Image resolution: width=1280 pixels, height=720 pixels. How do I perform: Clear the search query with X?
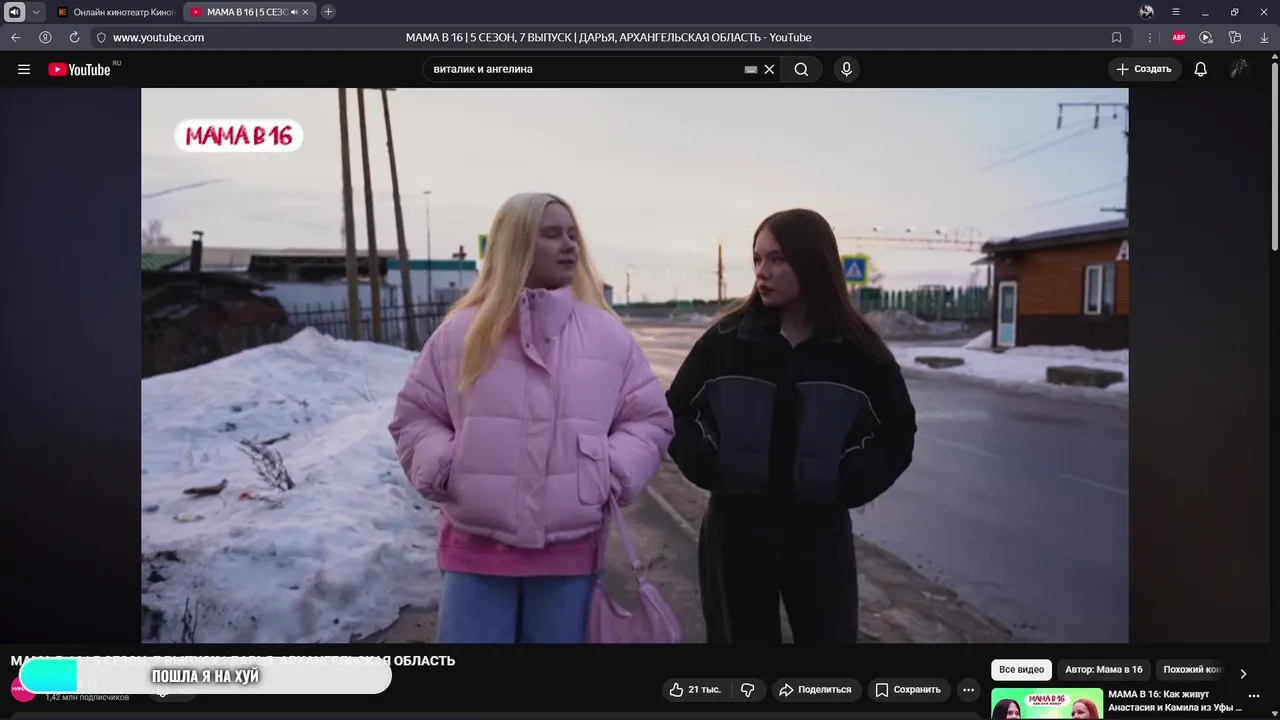tap(769, 69)
